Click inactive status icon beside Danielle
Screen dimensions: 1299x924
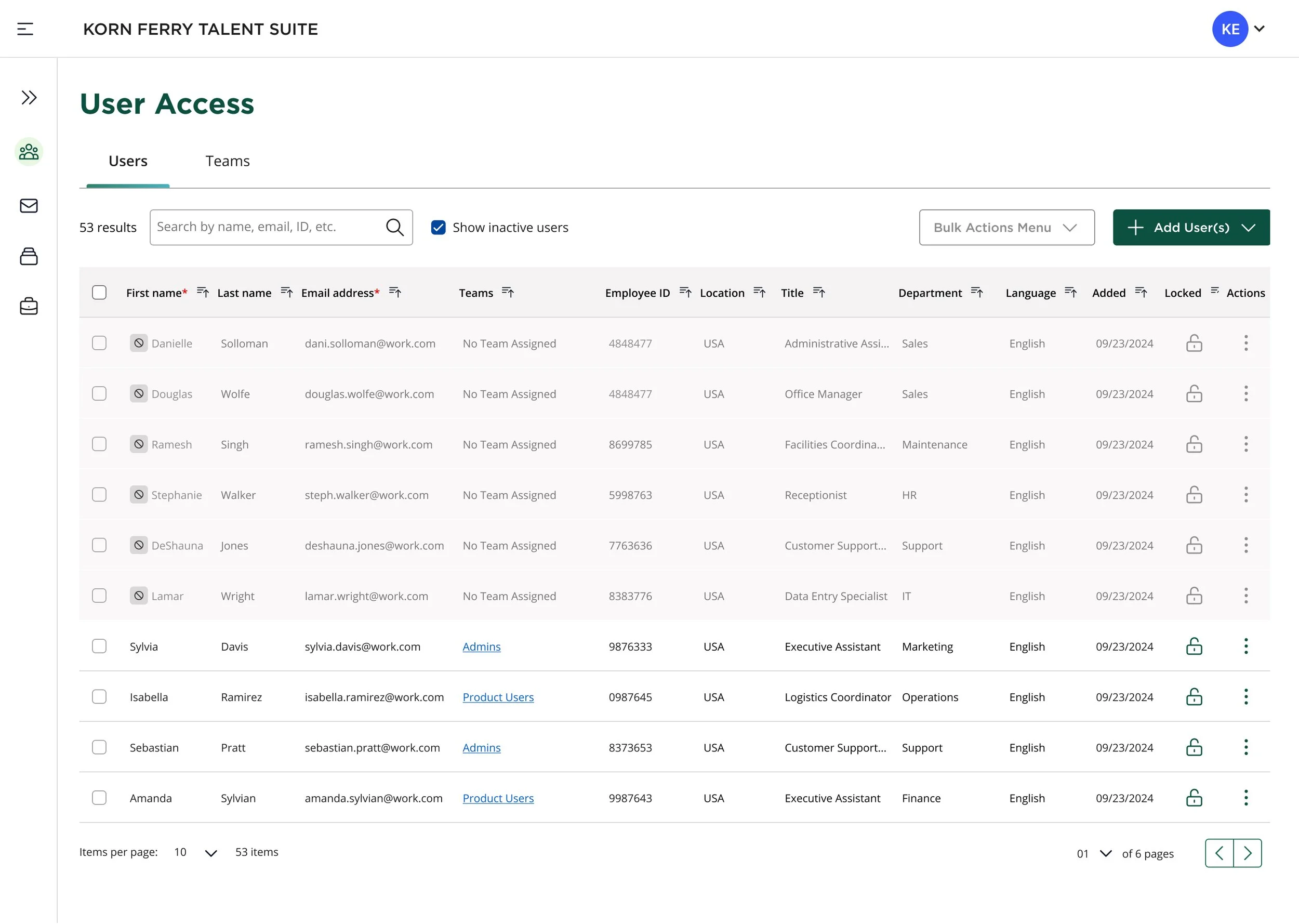pos(139,344)
